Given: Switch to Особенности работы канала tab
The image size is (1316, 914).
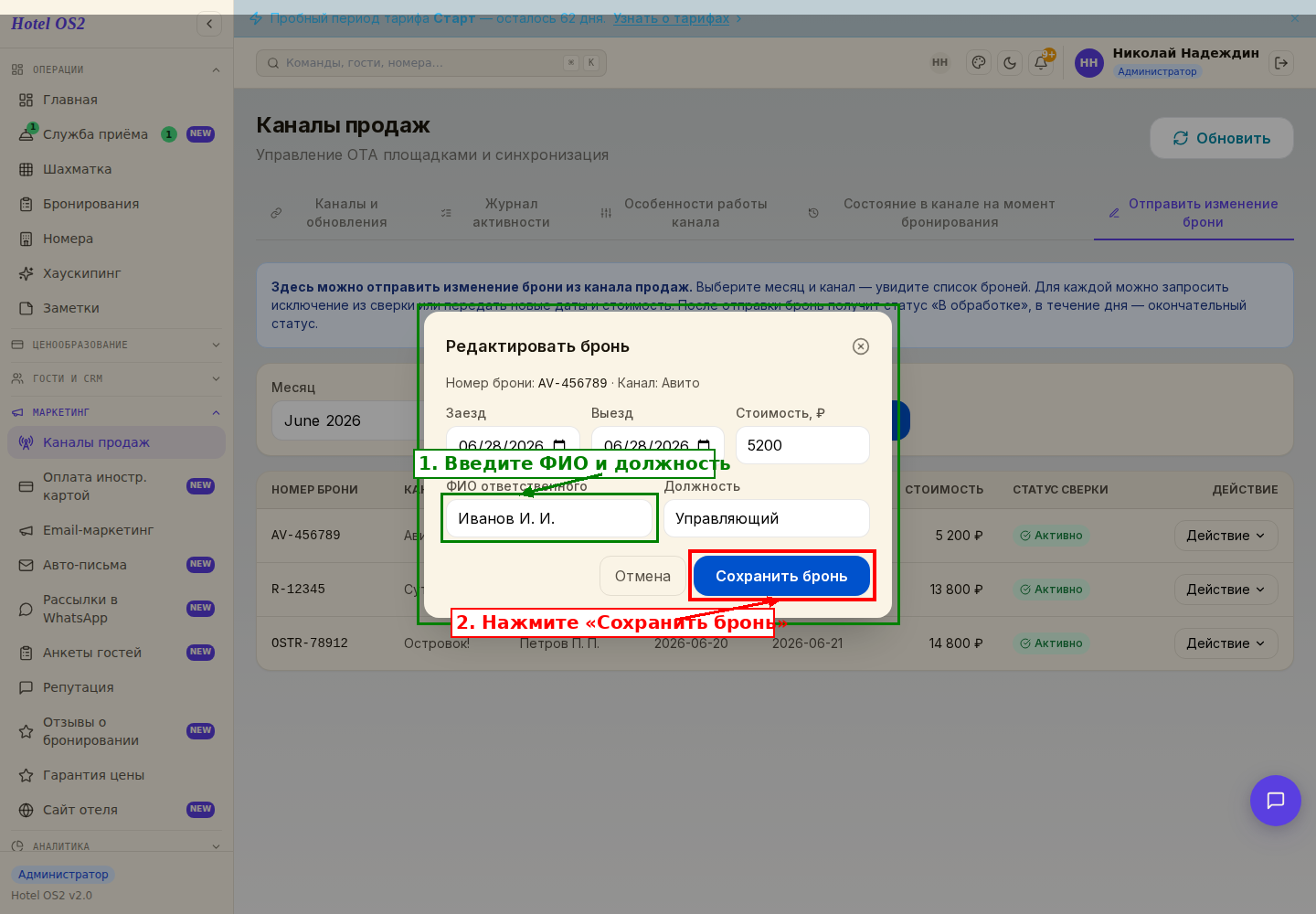Looking at the screenshot, I should pyautogui.click(x=695, y=213).
